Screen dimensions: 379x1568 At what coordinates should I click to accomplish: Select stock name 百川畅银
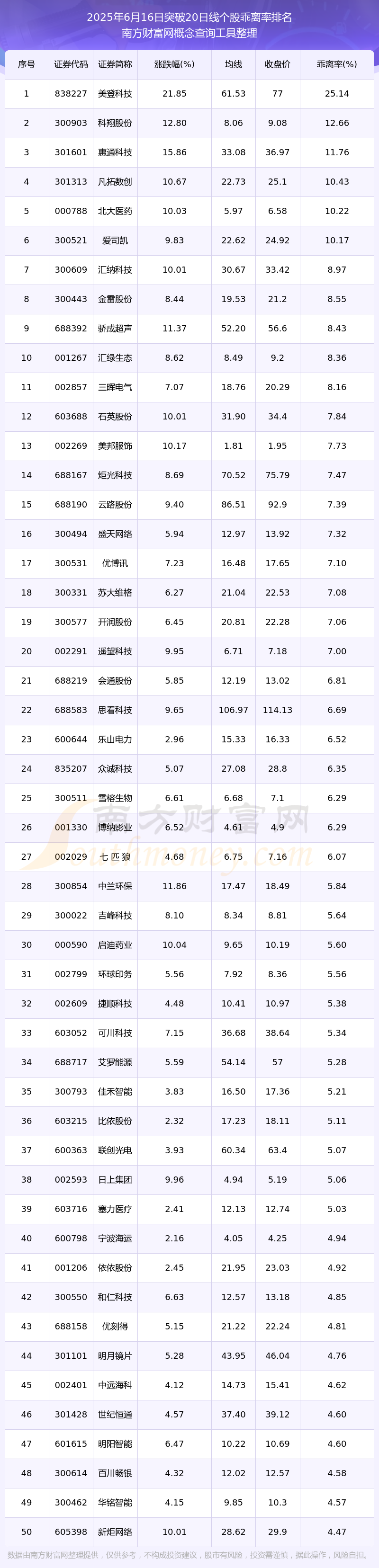(115, 1473)
